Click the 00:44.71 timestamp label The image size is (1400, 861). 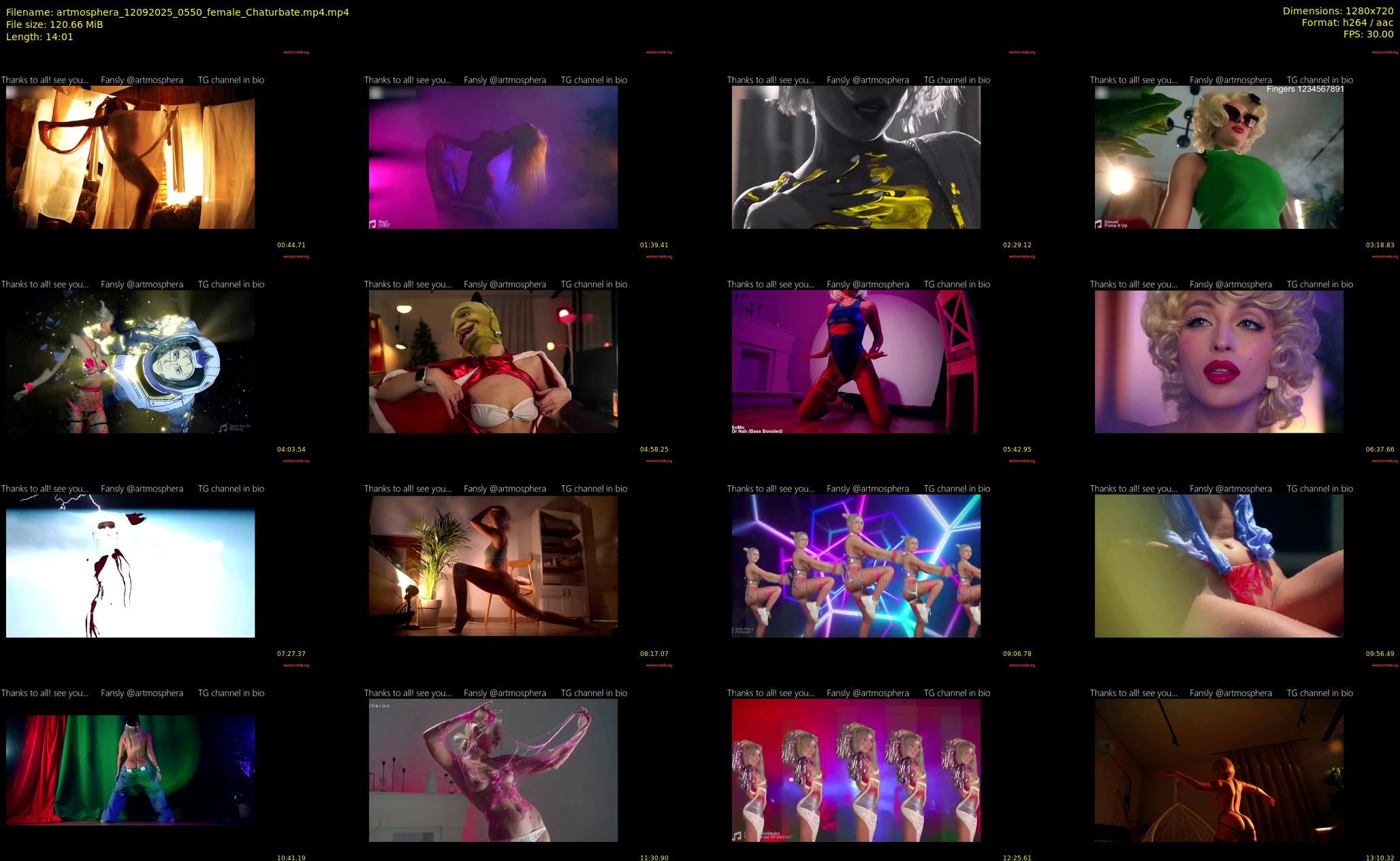291,245
